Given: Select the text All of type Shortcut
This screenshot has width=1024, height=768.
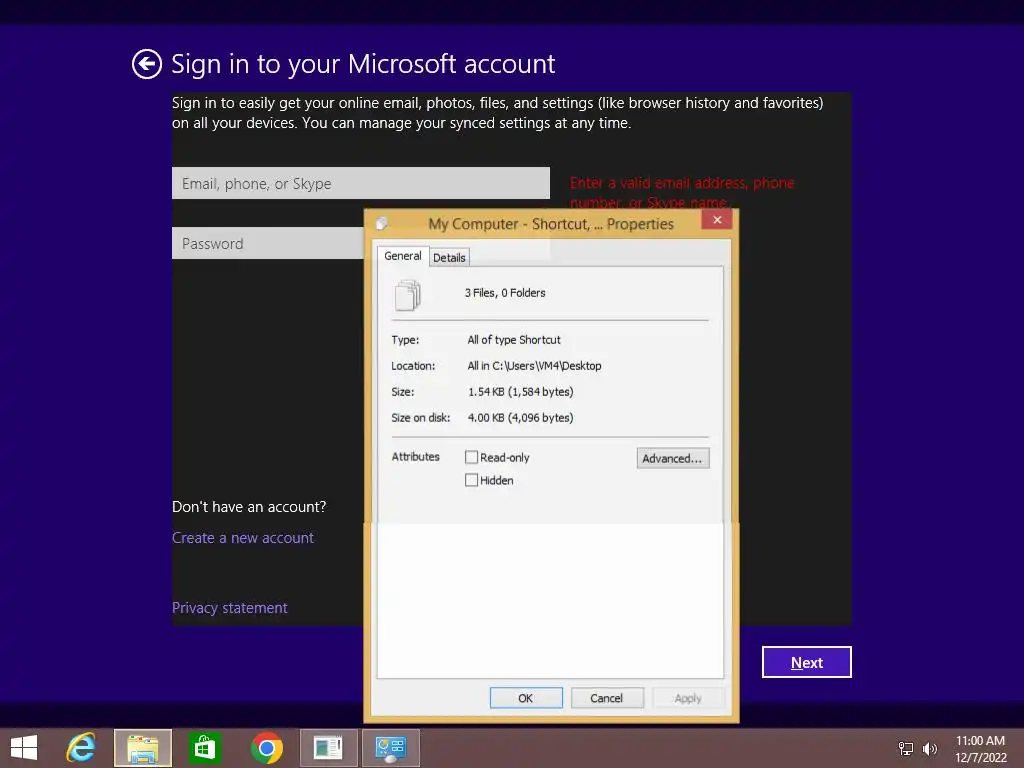Looking at the screenshot, I should tap(514, 340).
